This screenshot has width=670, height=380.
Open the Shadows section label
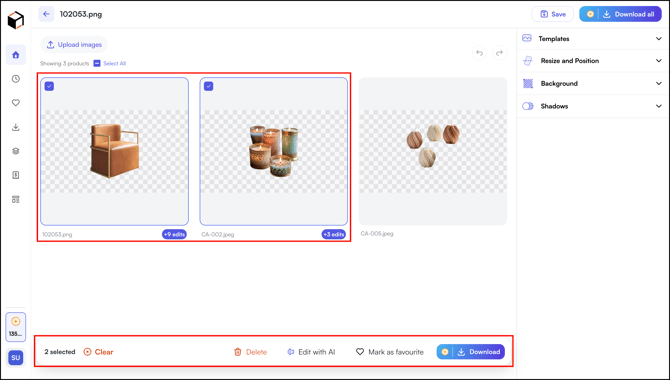coord(554,106)
